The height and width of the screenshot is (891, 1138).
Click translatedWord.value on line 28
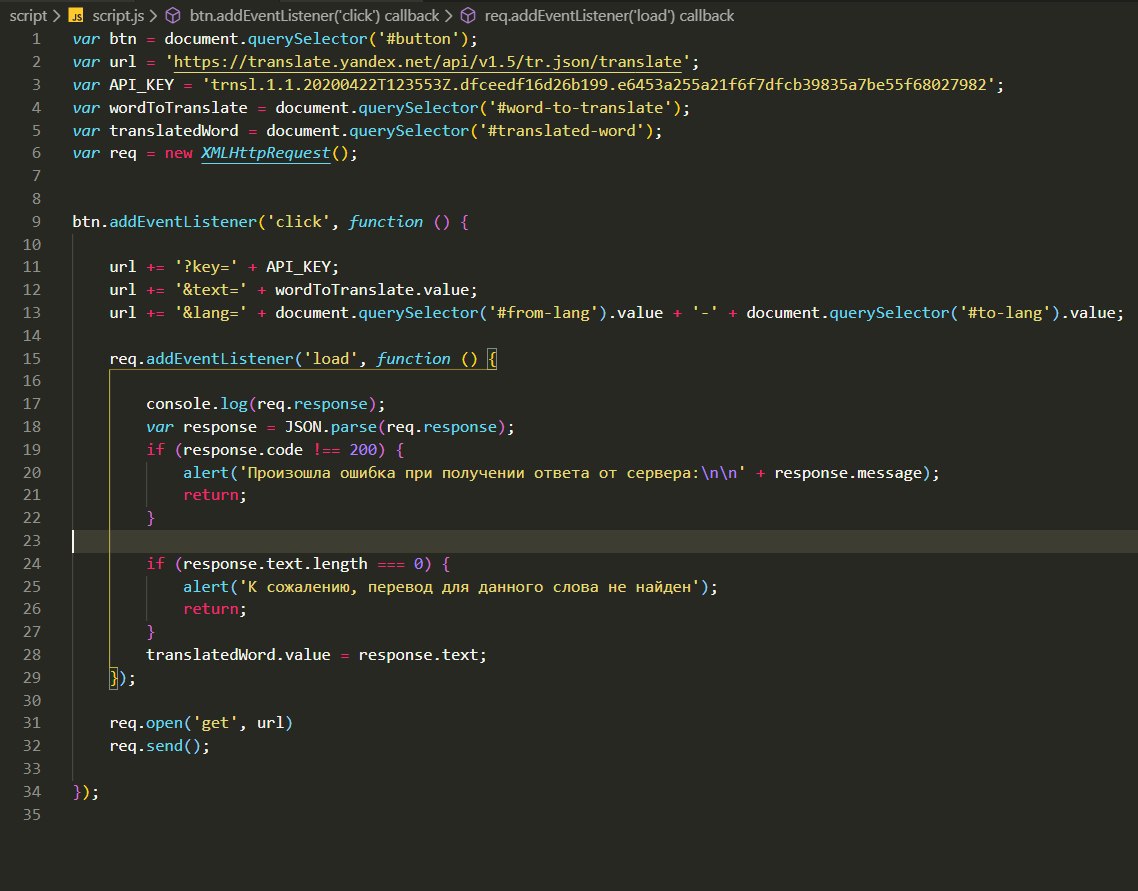click(238, 654)
